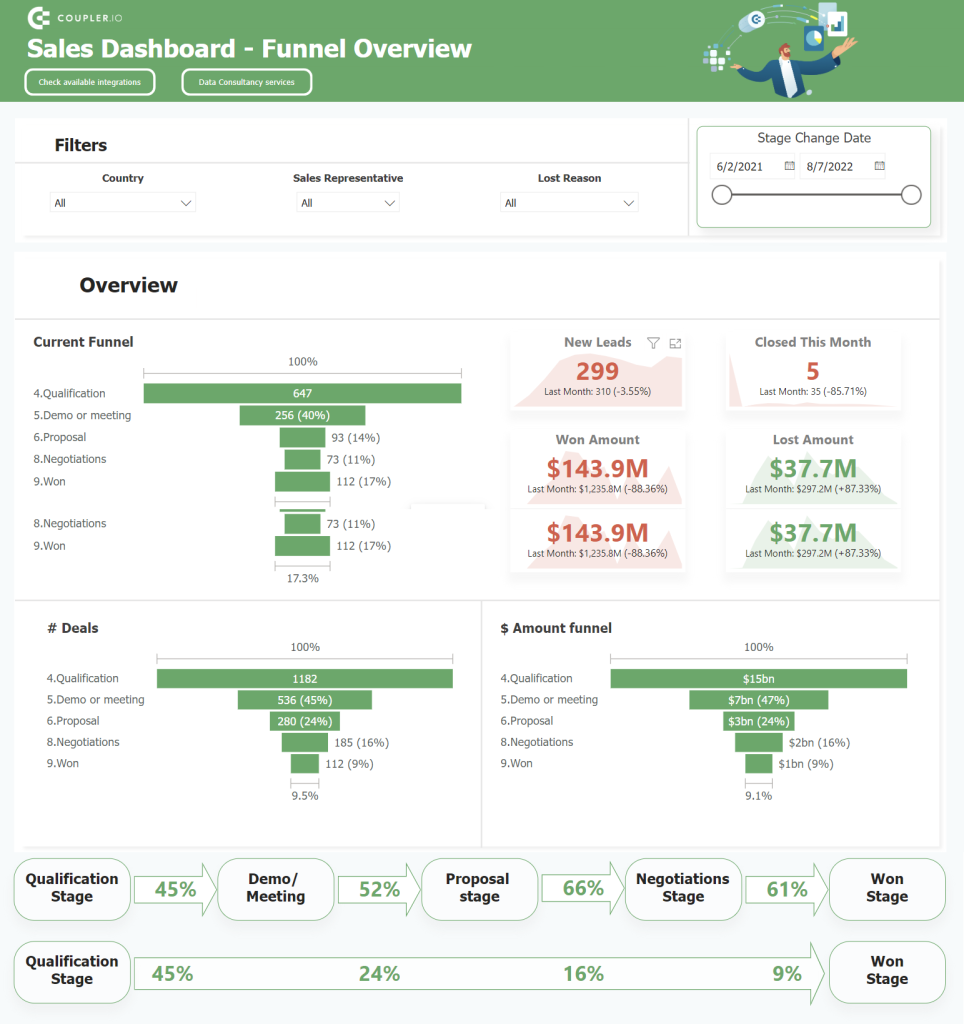Click the Coupler.io logo icon

pyautogui.click(x=38, y=18)
